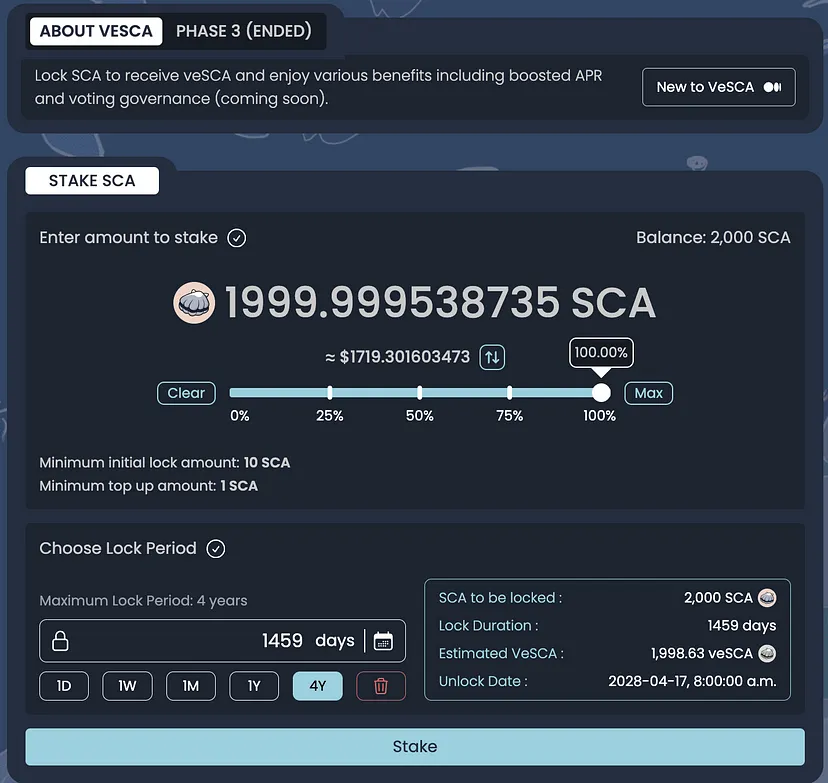
Task: Open the calendar date picker icon
Action: pyautogui.click(x=383, y=641)
